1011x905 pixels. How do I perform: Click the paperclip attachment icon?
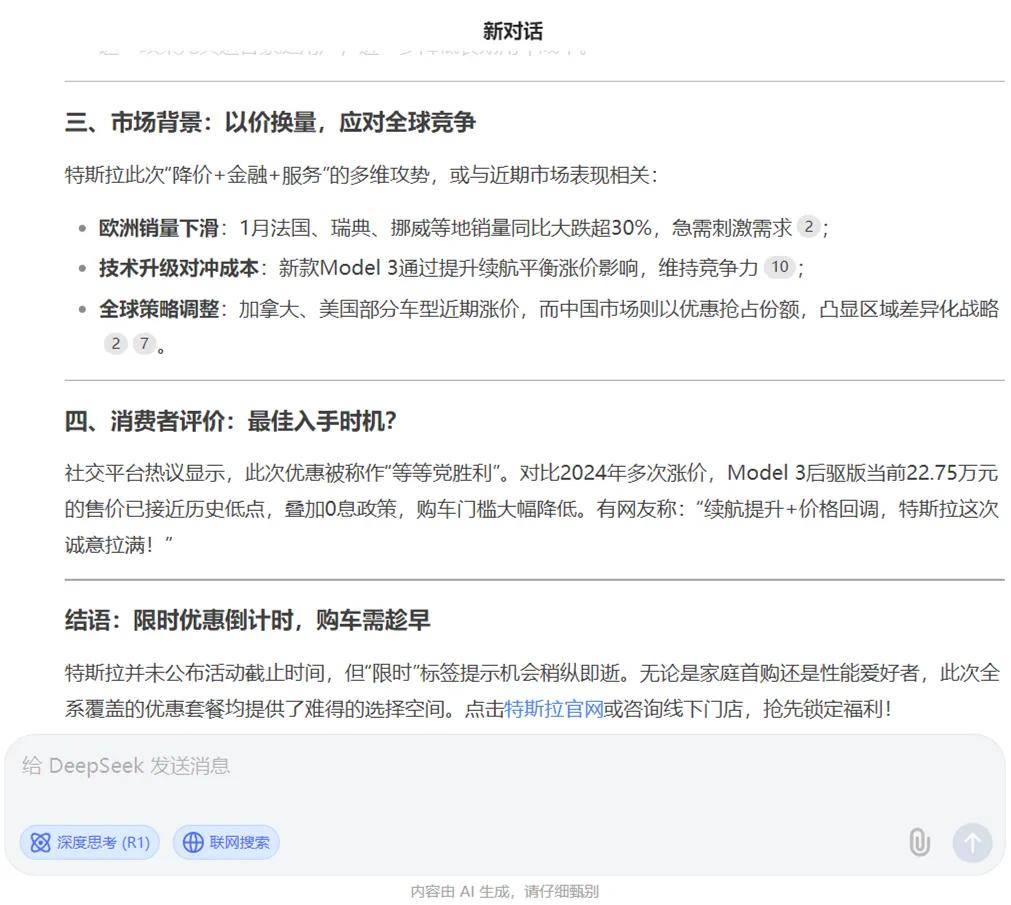pyautogui.click(x=919, y=843)
